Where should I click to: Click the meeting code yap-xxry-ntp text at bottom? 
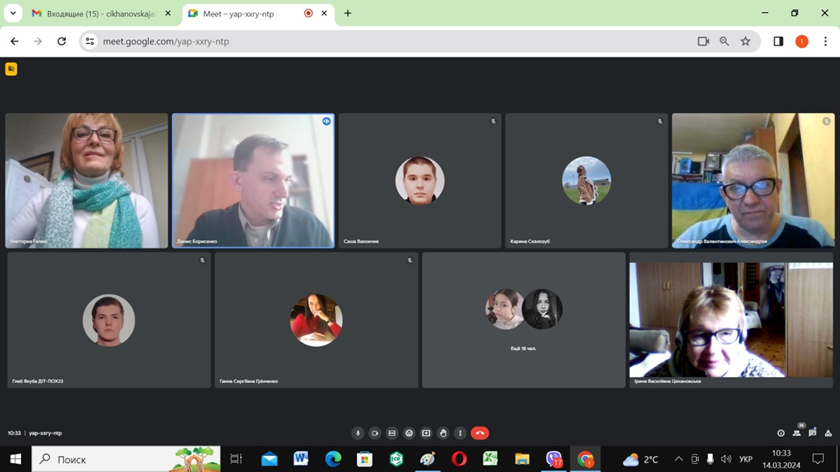[x=46, y=433]
